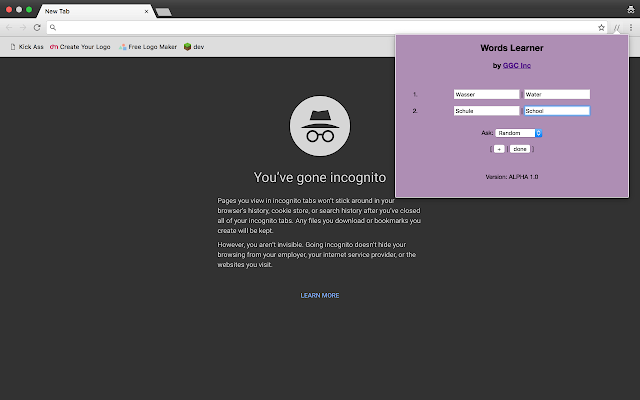Image resolution: width=640 pixels, height=400 pixels.
Task: Add a new word row with plus button
Action: (x=499, y=149)
